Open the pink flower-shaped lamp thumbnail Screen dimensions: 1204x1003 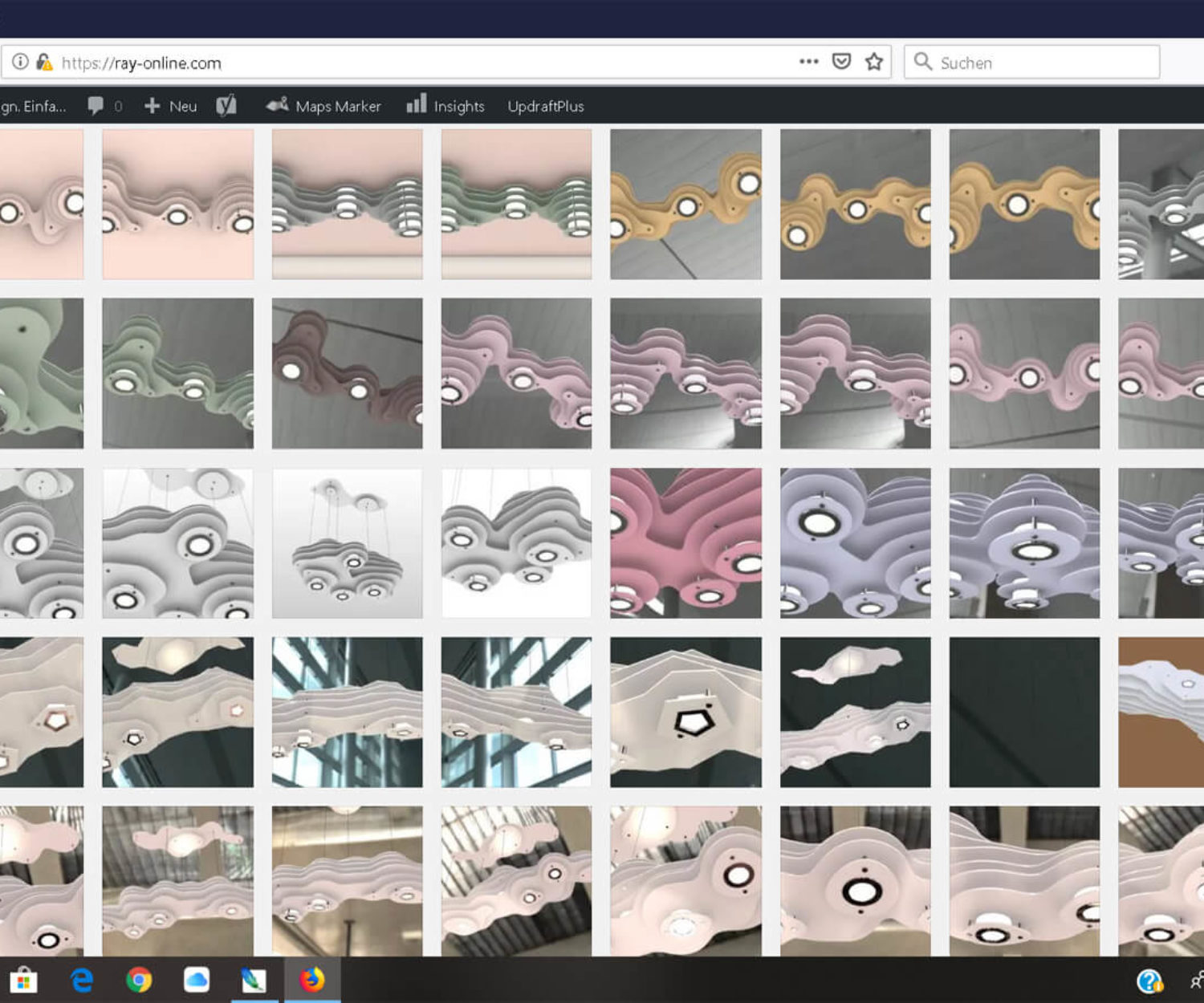pyautogui.click(x=685, y=543)
